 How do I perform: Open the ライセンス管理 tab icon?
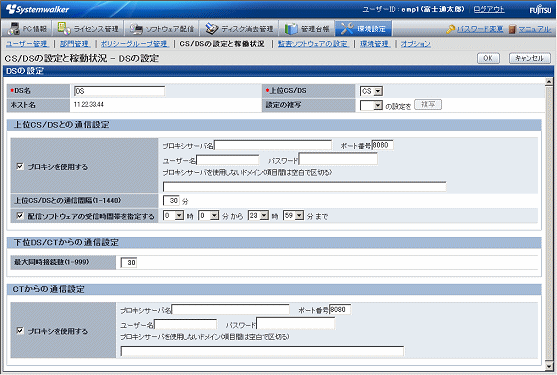tap(64, 28)
